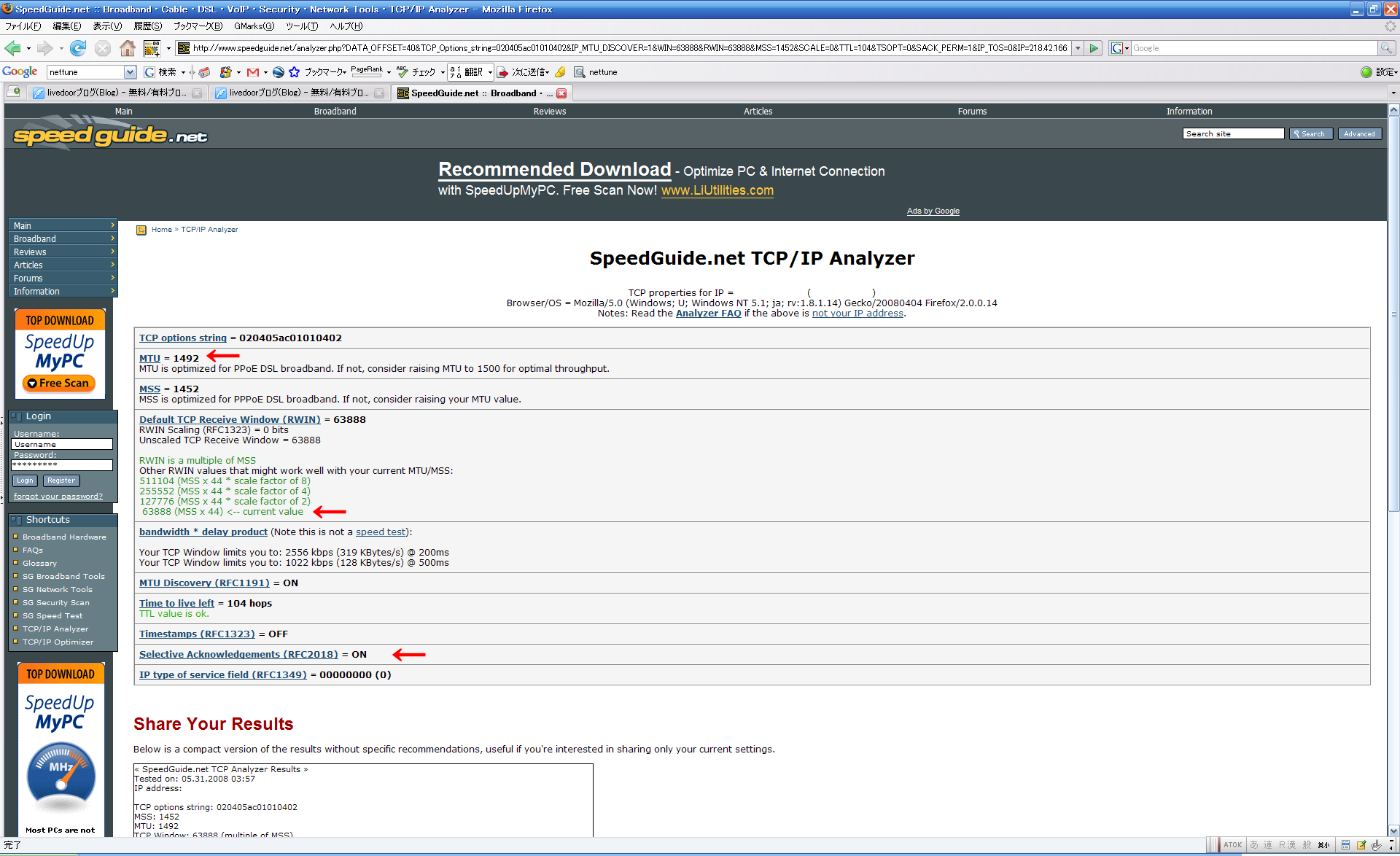Click the Register button in sidebar
This screenshot has height=856, width=1400.
[x=61, y=480]
